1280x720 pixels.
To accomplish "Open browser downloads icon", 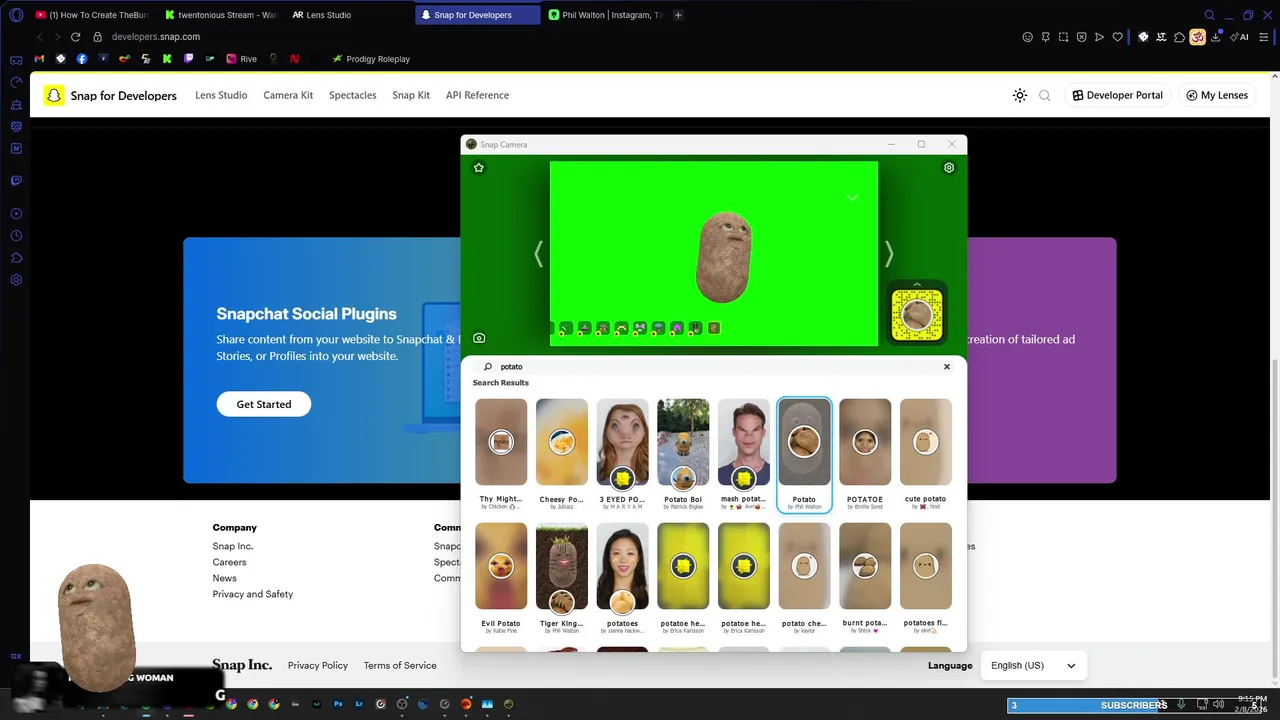I will tap(1215, 37).
